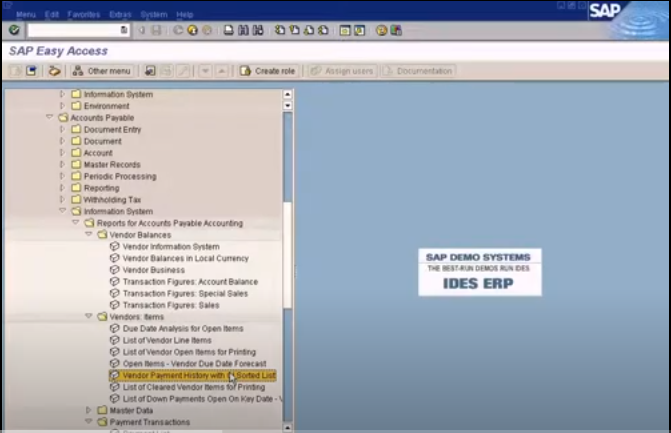Select Vendor Information System report
671x433 pixels.
(171, 246)
